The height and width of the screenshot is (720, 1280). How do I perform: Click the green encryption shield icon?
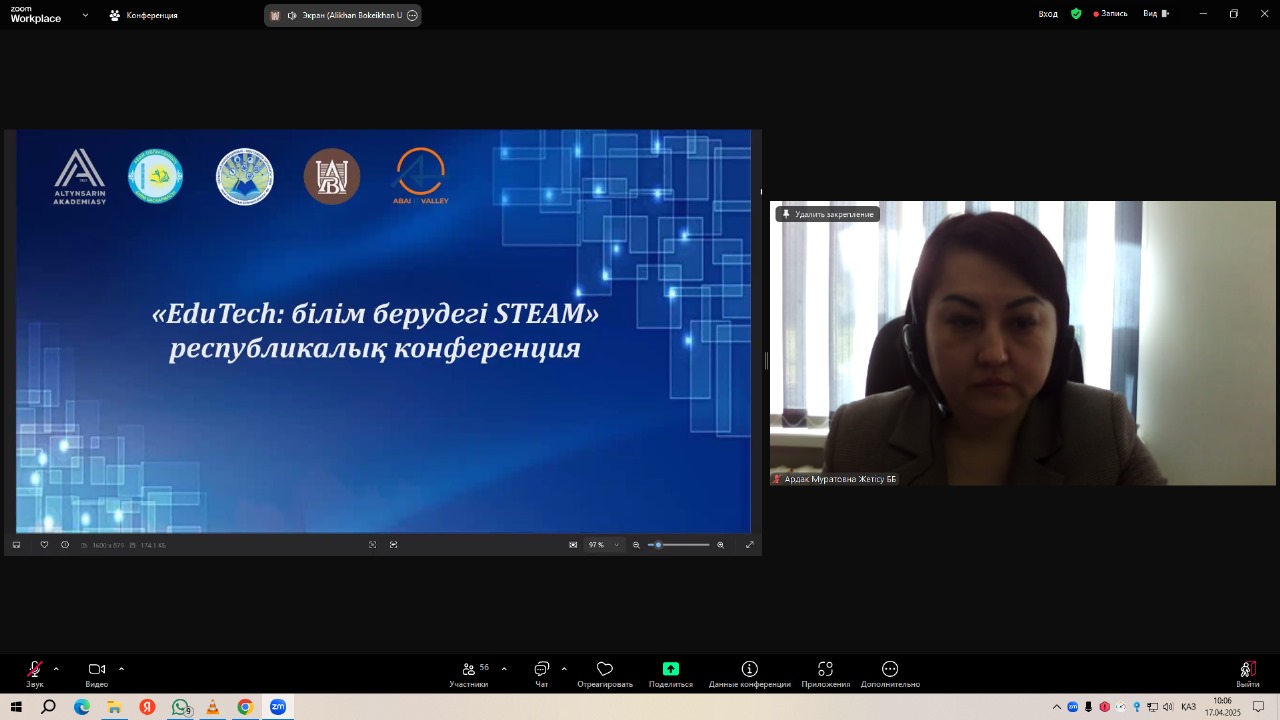point(1076,14)
